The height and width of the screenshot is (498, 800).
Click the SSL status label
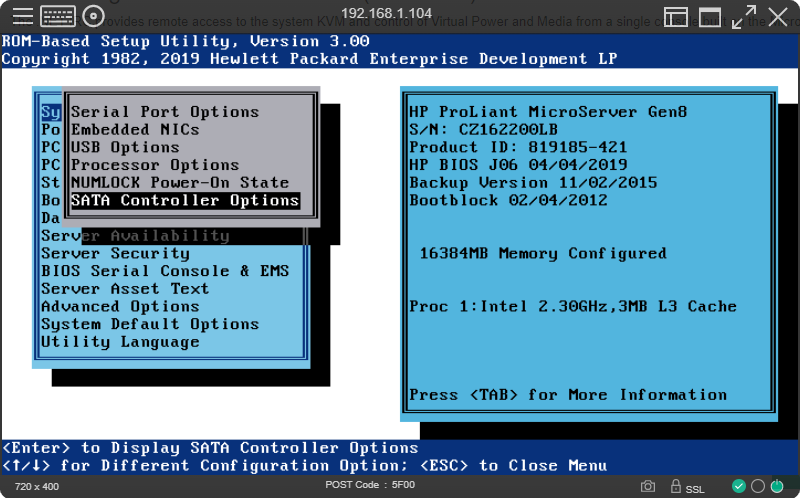(x=695, y=489)
